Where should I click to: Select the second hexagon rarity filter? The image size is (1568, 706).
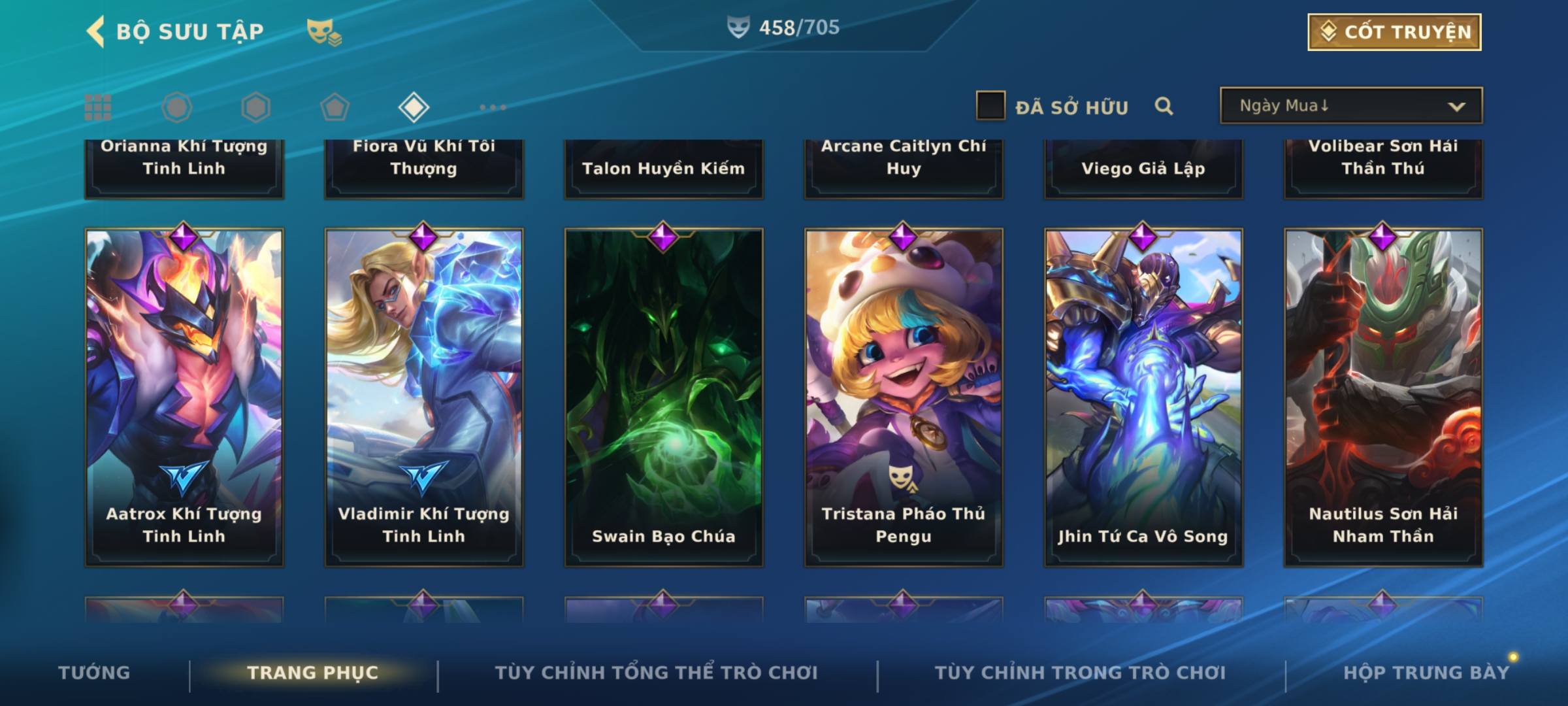(x=255, y=107)
